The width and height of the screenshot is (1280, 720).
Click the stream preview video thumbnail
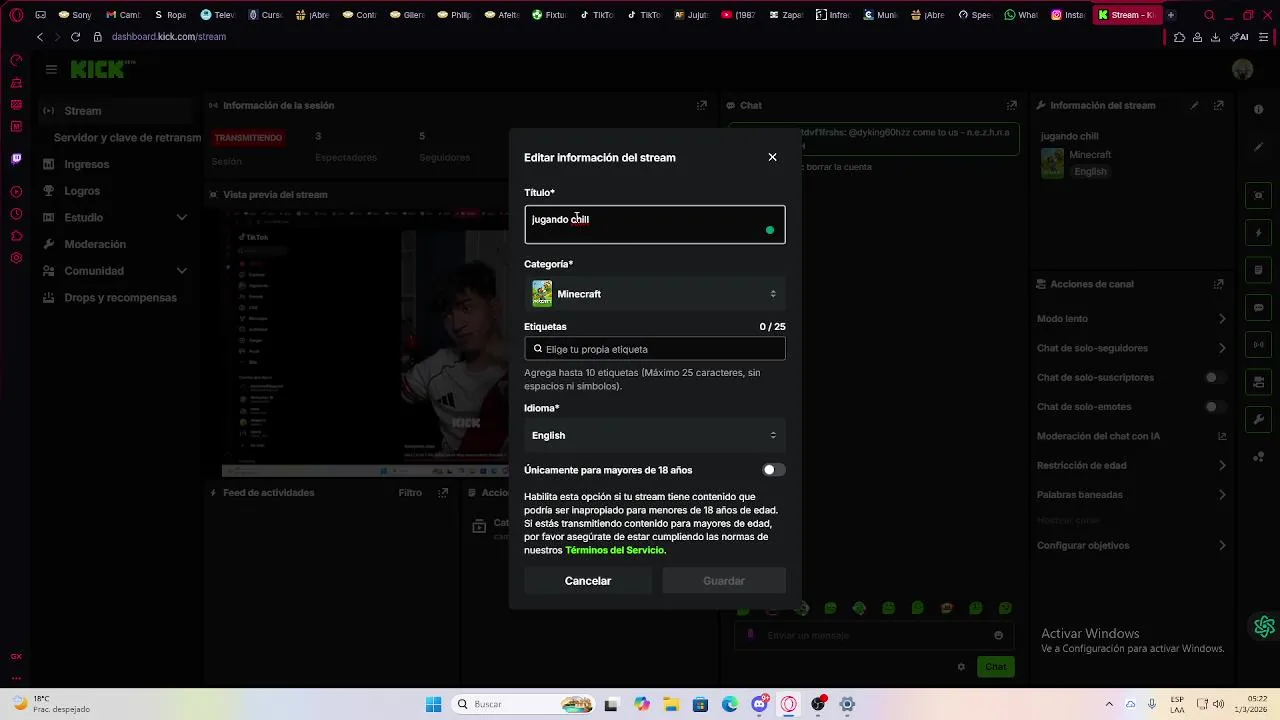pos(365,345)
